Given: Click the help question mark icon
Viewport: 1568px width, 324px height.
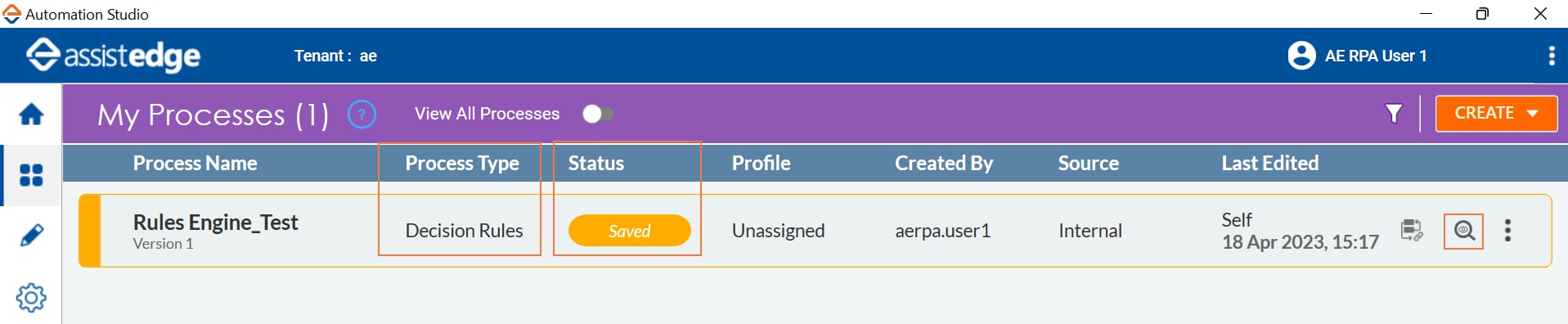Looking at the screenshot, I should (362, 114).
